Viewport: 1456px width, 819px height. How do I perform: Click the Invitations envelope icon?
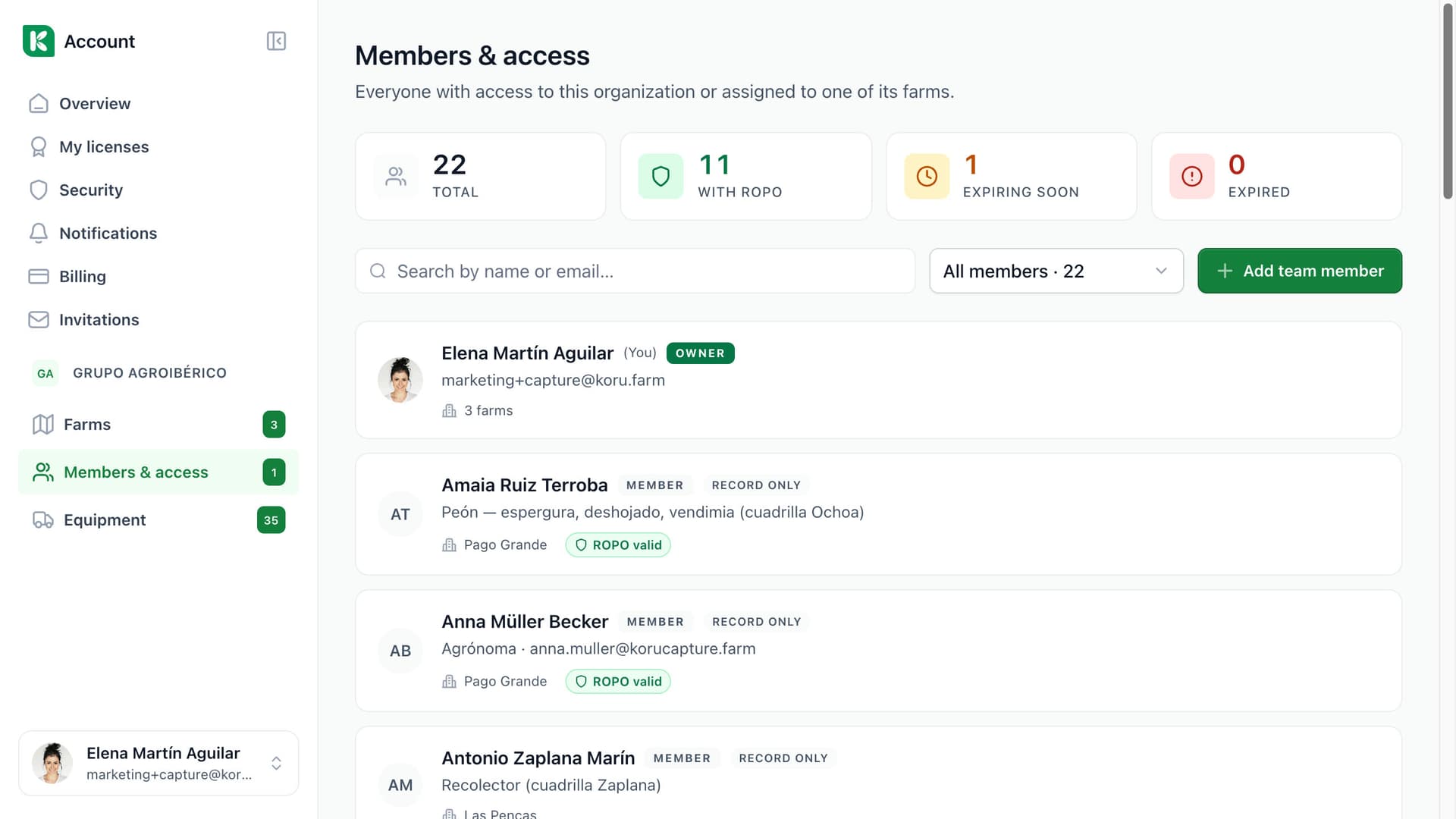tap(39, 319)
